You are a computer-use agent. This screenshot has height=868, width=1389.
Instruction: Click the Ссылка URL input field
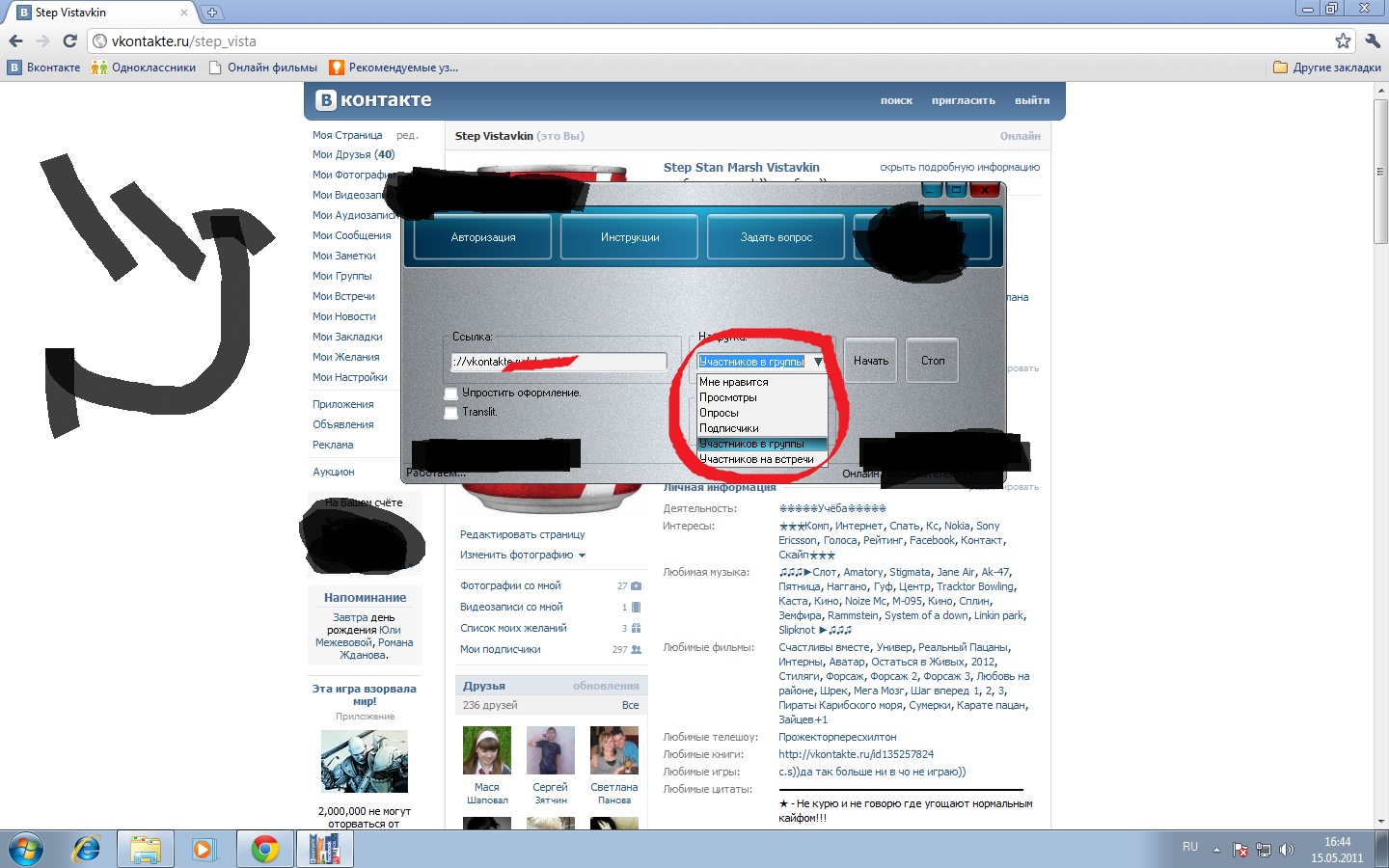coord(558,362)
